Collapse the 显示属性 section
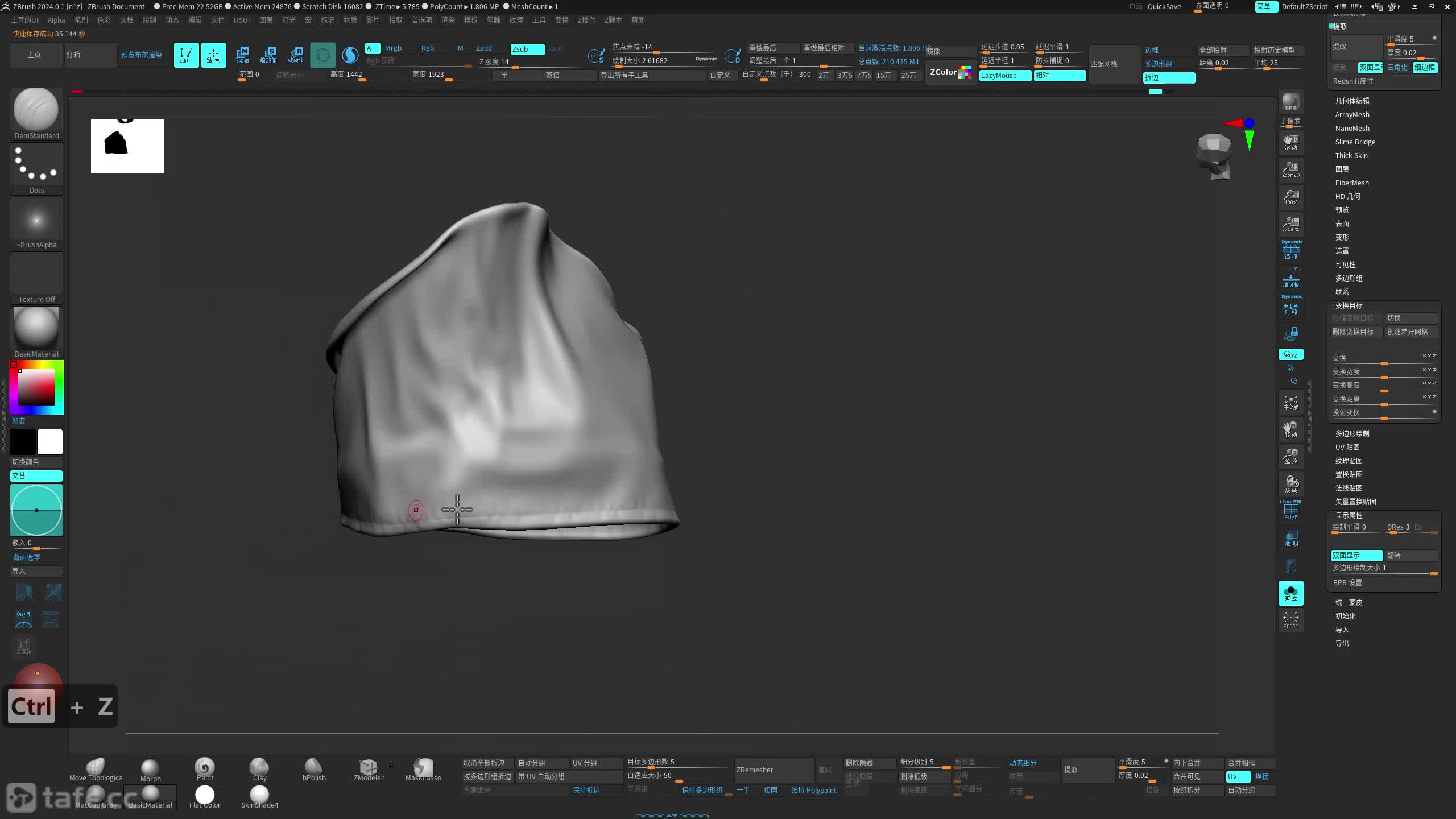The height and width of the screenshot is (819, 1456). coord(1349,515)
